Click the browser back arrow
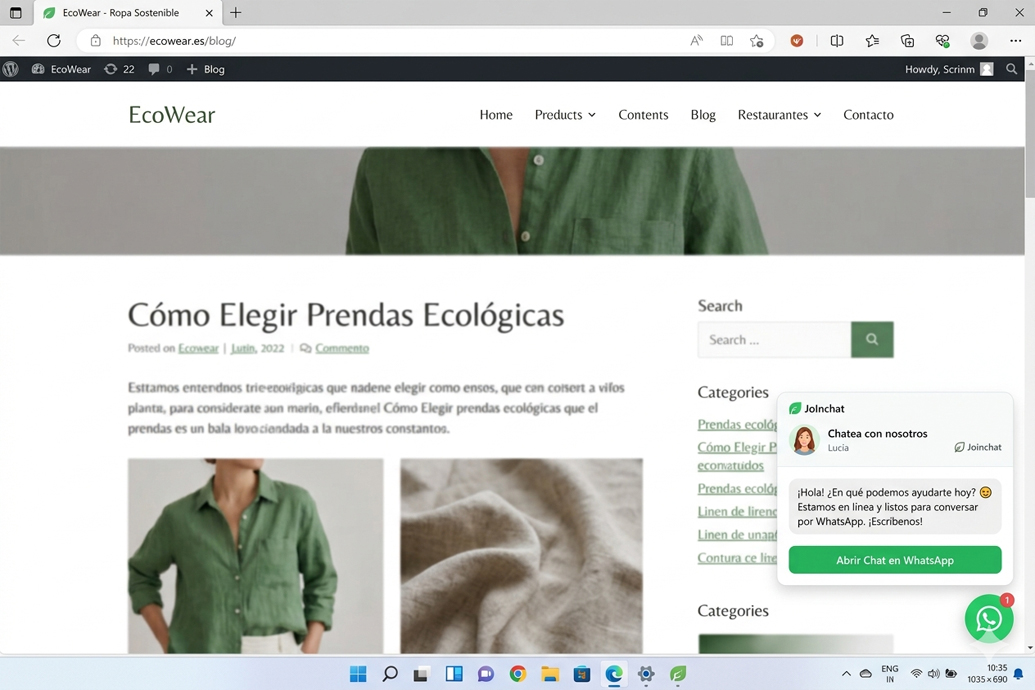Screen dimensions: 1035x690 [x=18, y=41]
